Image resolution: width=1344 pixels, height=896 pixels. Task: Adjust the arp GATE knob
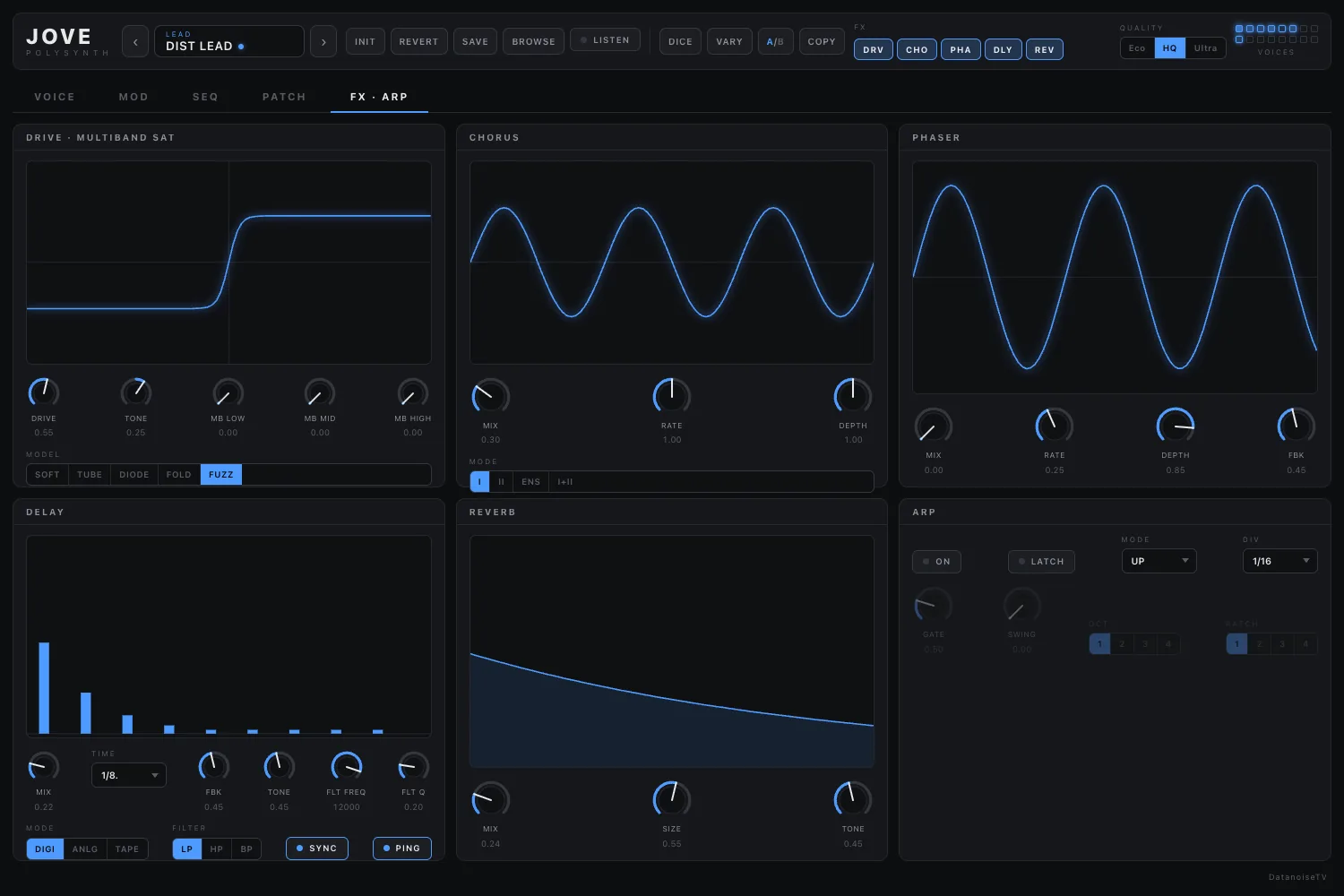[x=934, y=606]
